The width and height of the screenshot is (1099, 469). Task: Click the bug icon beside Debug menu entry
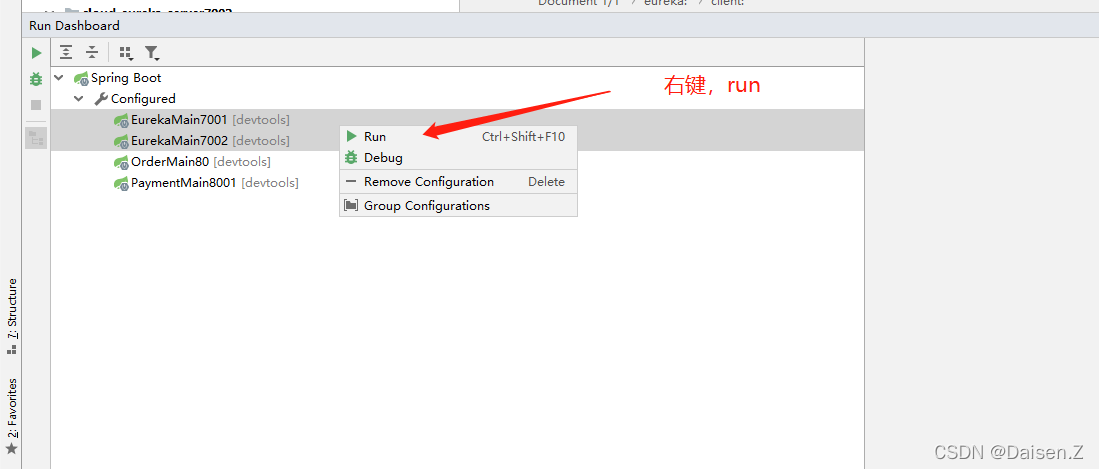351,158
